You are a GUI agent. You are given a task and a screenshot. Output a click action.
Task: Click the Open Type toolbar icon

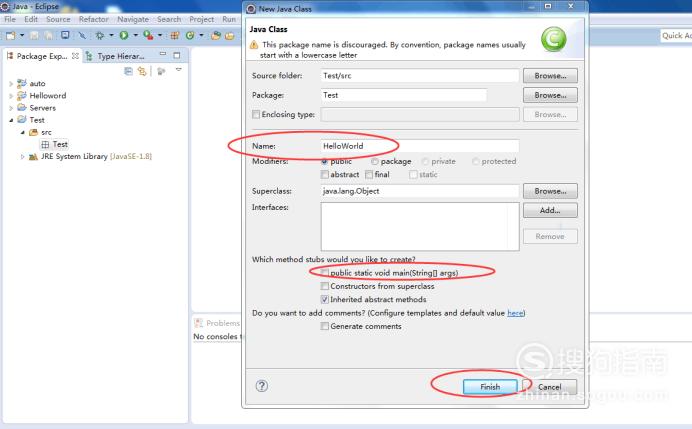[216, 35]
